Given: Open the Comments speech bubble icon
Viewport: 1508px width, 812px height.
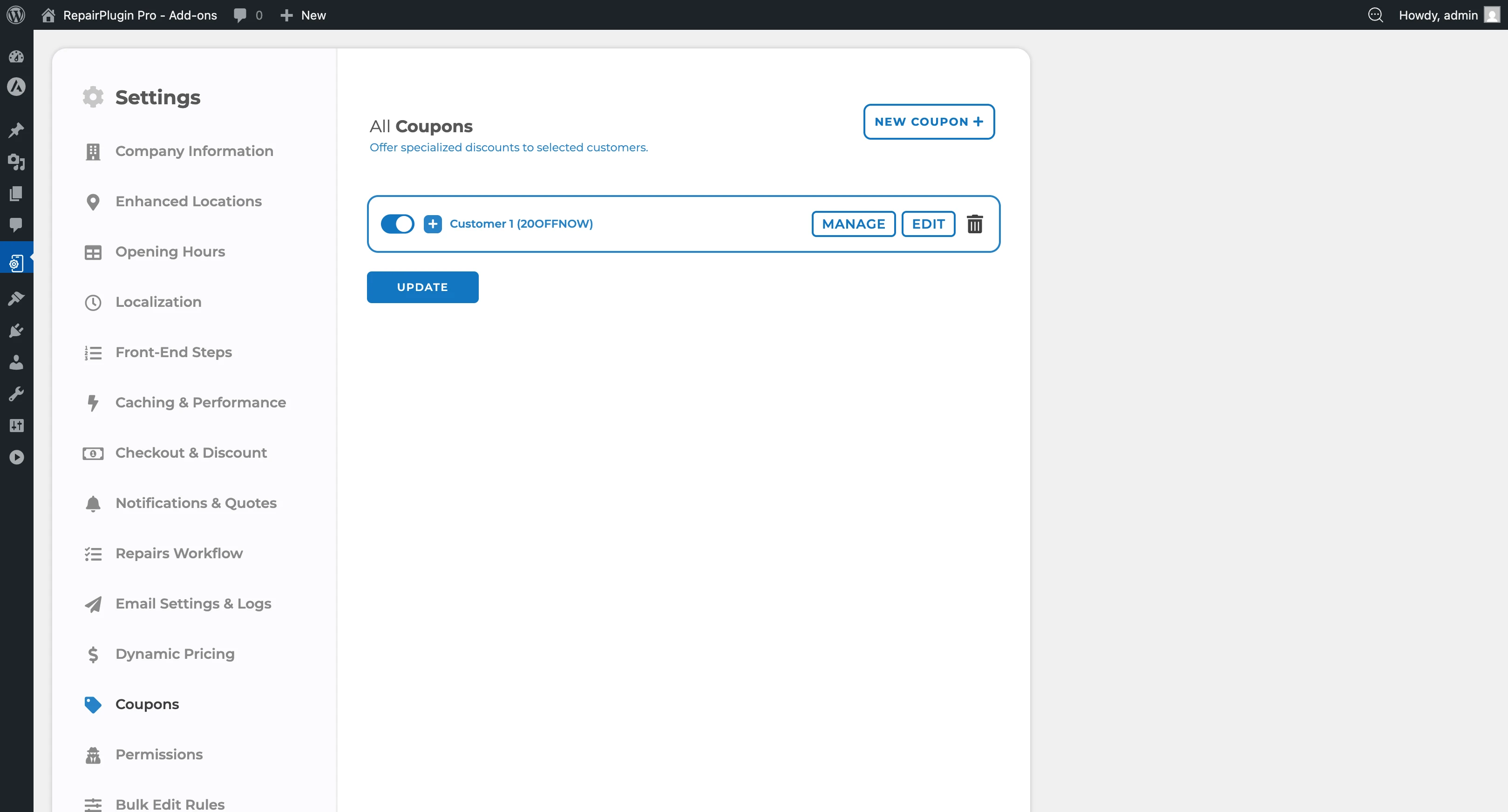Looking at the screenshot, I should [16, 226].
